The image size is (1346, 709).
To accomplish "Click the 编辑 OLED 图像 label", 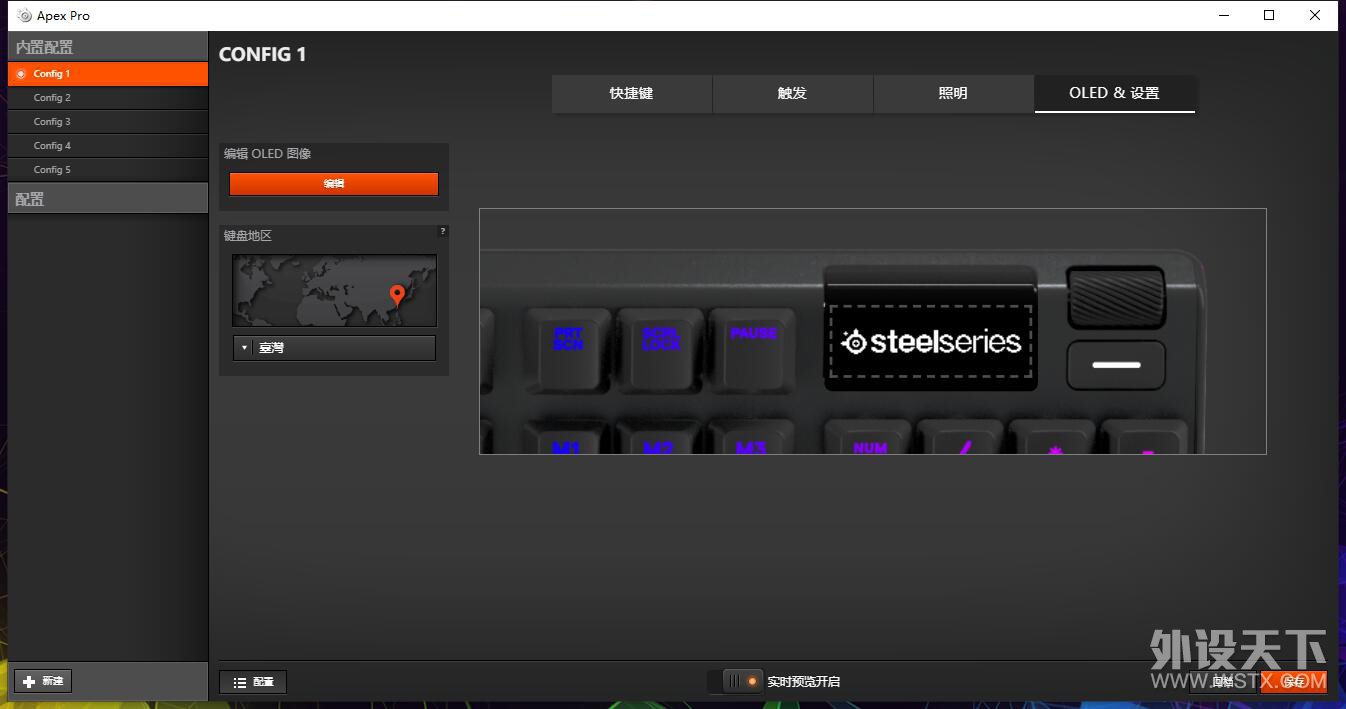I will point(268,154).
